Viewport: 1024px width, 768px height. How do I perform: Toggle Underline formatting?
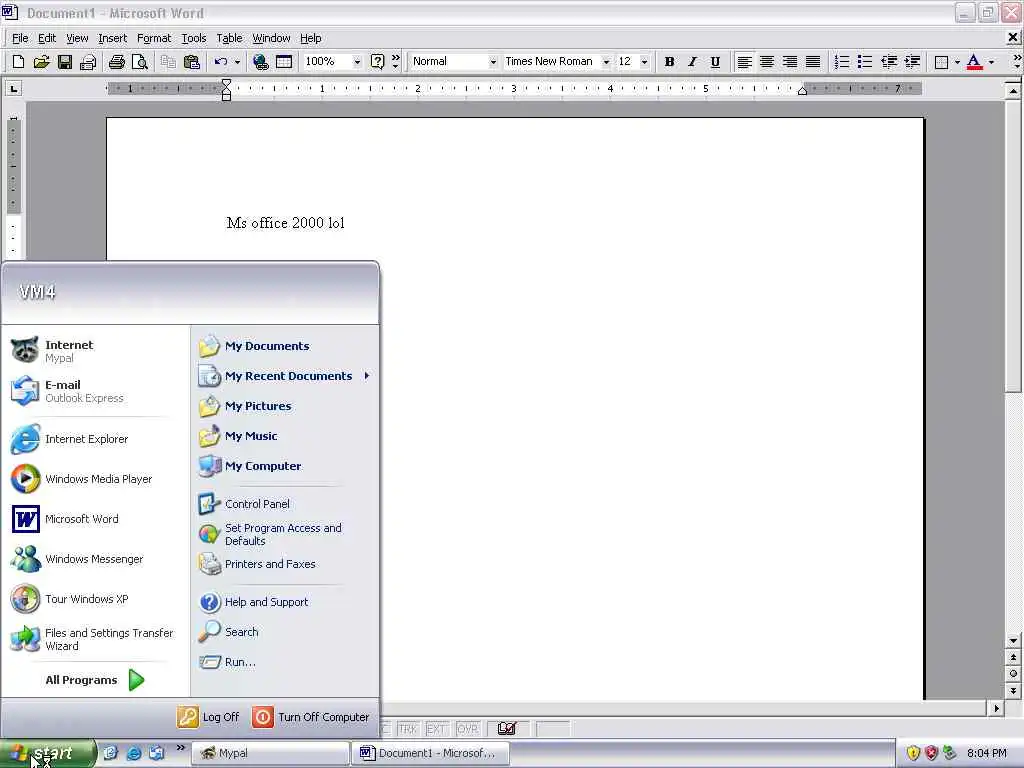[715, 61]
